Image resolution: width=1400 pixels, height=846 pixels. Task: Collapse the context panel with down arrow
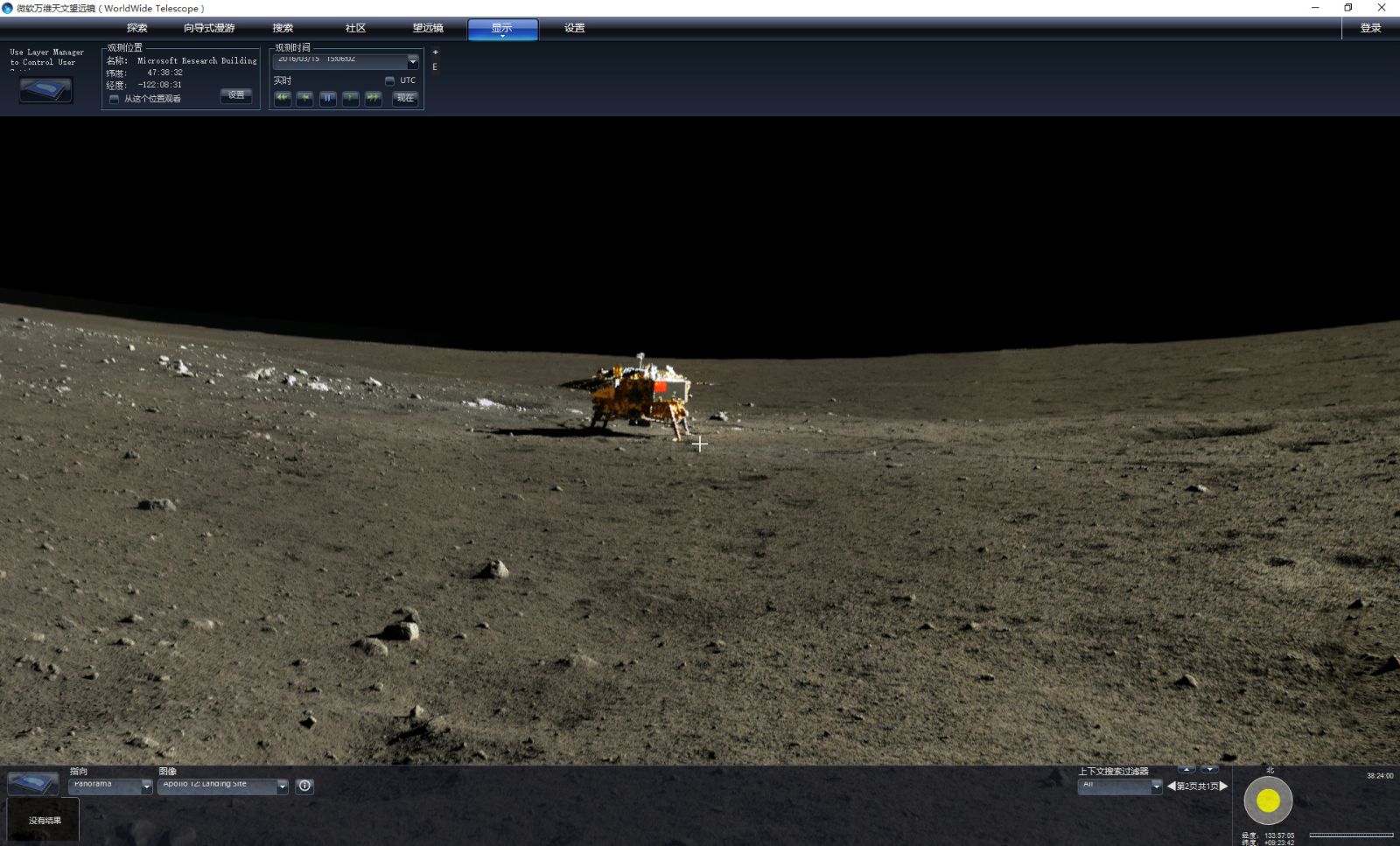(x=1209, y=770)
